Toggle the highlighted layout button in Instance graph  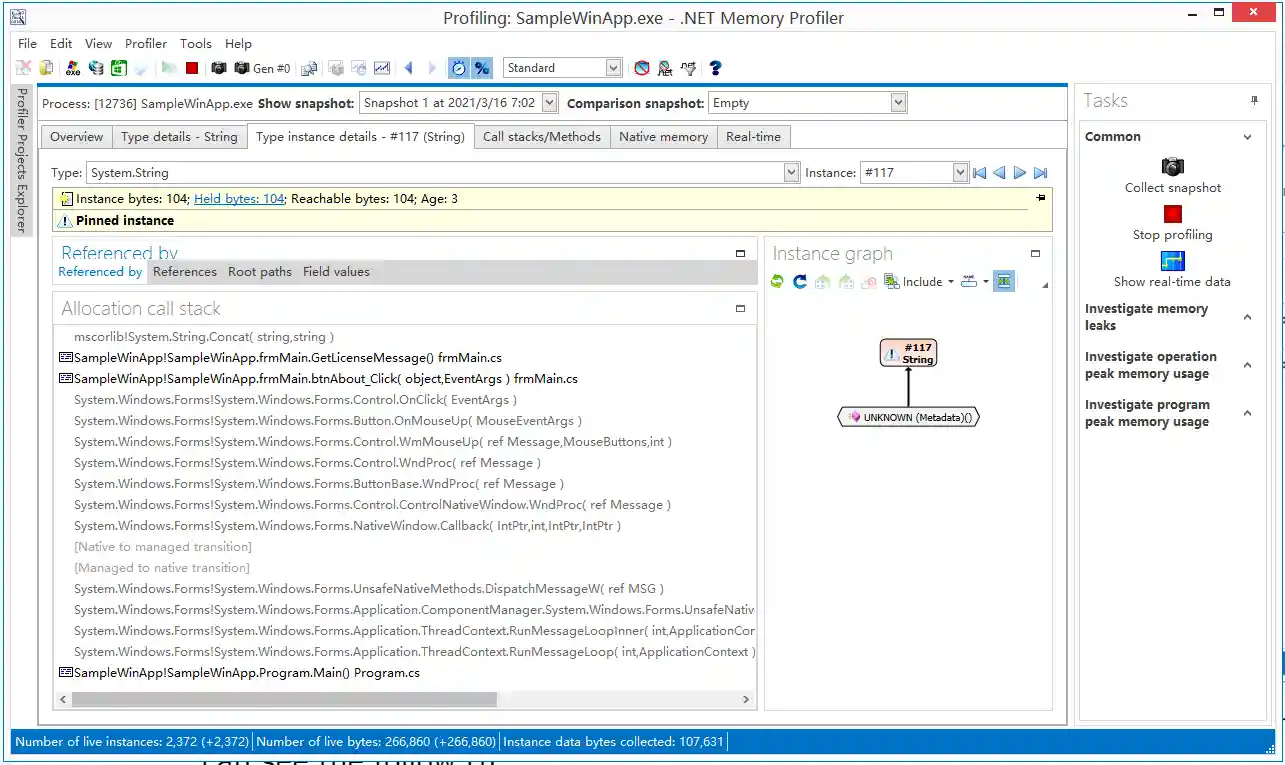point(1004,282)
